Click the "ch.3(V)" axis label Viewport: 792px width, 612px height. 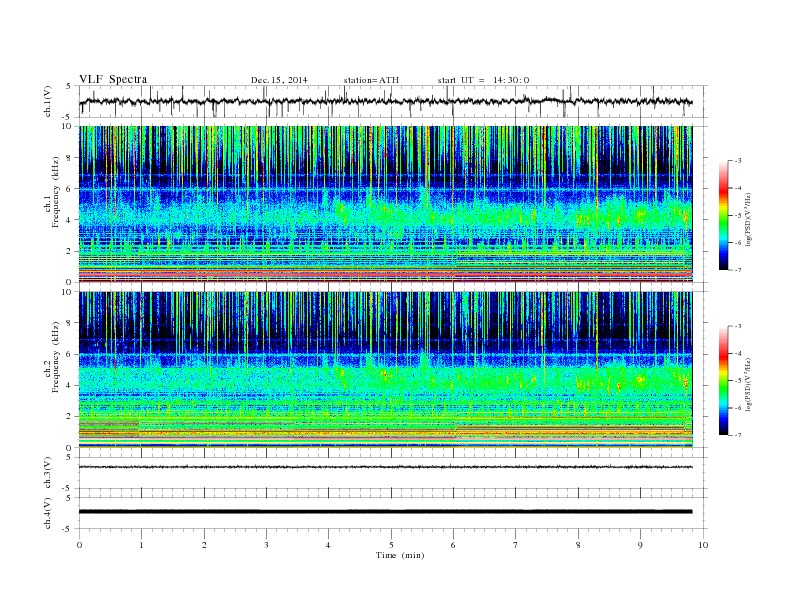pyautogui.click(x=48, y=473)
